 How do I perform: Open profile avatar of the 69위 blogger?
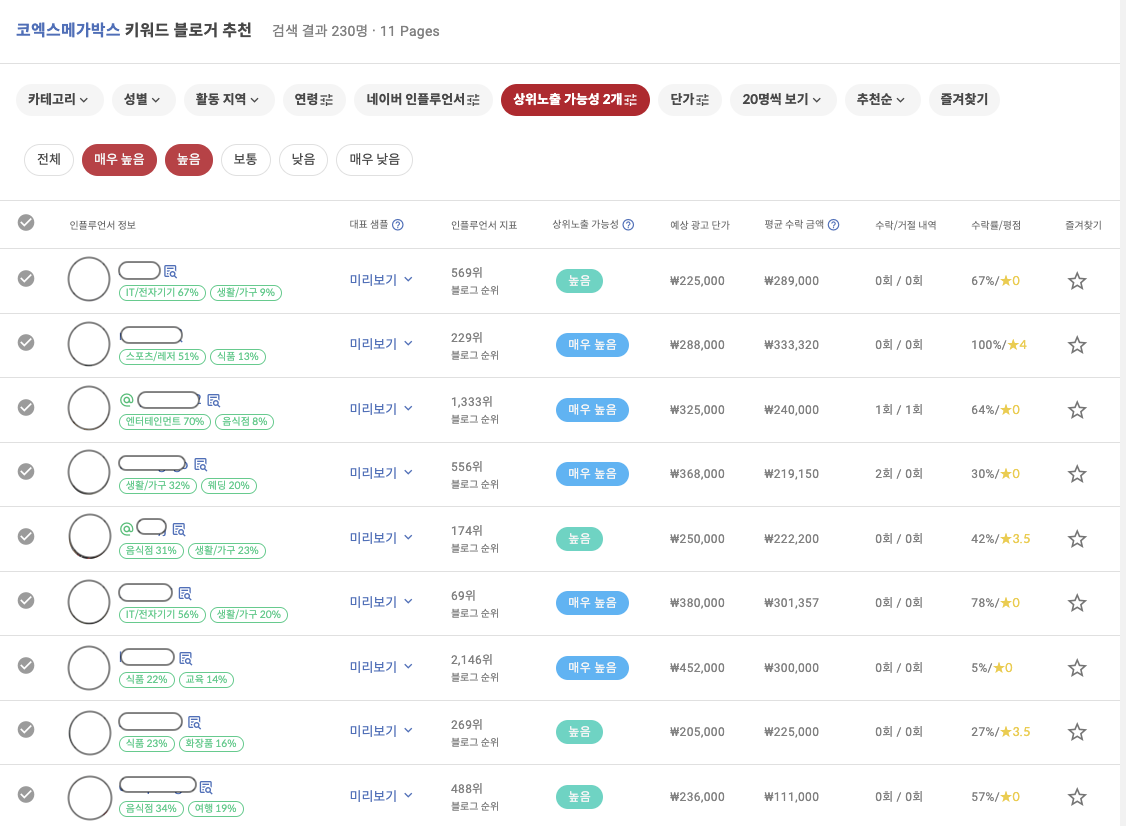(89, 601)
